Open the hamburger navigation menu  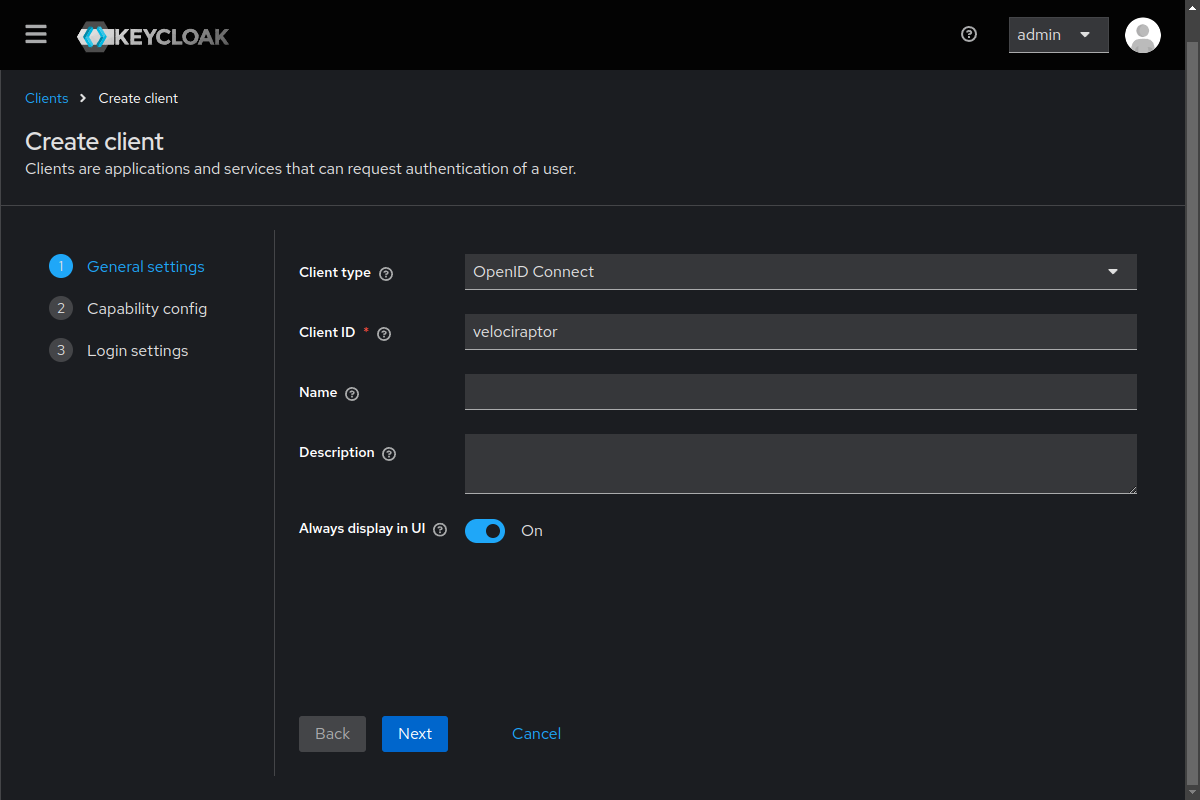[x=36, y=35]
